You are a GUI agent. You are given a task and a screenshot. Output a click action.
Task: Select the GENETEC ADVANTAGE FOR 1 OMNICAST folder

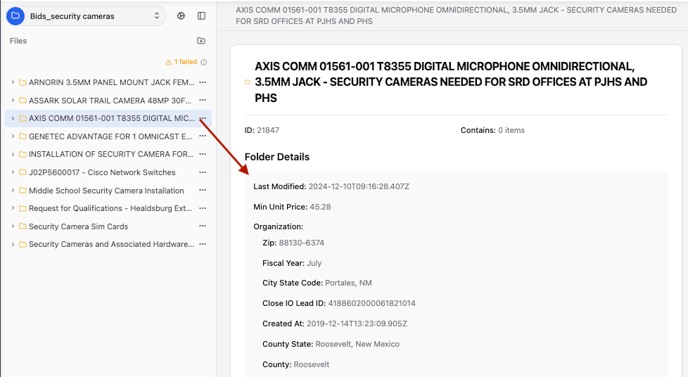pos(111,136)
